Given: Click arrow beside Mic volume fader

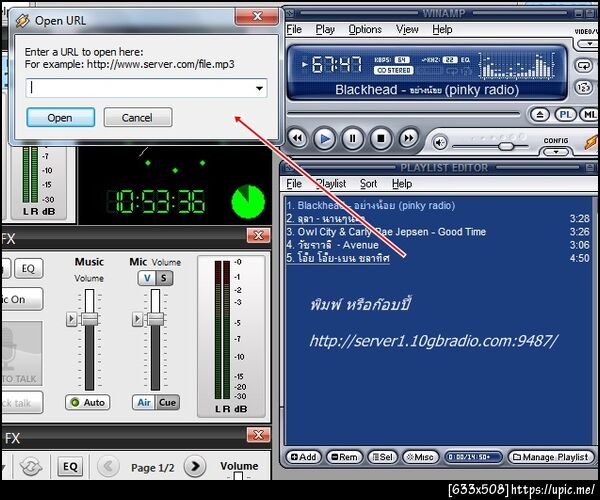Looking at the screenshot, I should point(137,319).
